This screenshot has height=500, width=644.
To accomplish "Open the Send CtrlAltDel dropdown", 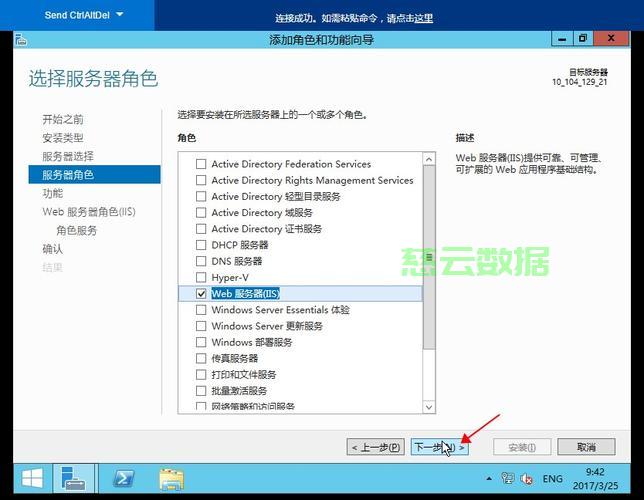I will [x=84, y=15].
